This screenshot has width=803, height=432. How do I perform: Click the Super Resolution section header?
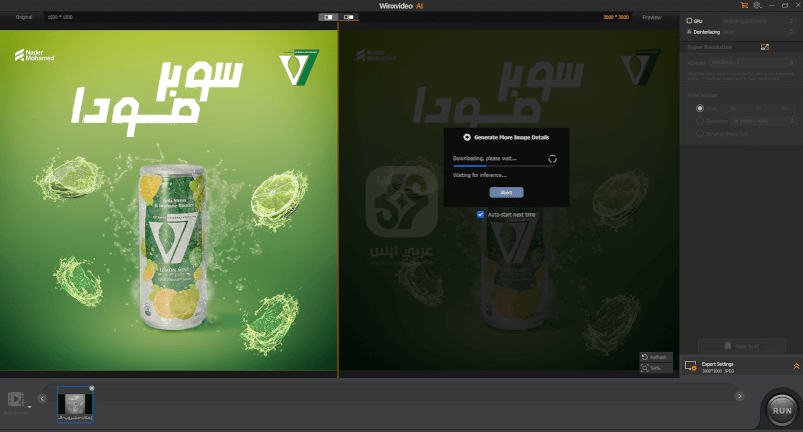[x=709, y=47]
